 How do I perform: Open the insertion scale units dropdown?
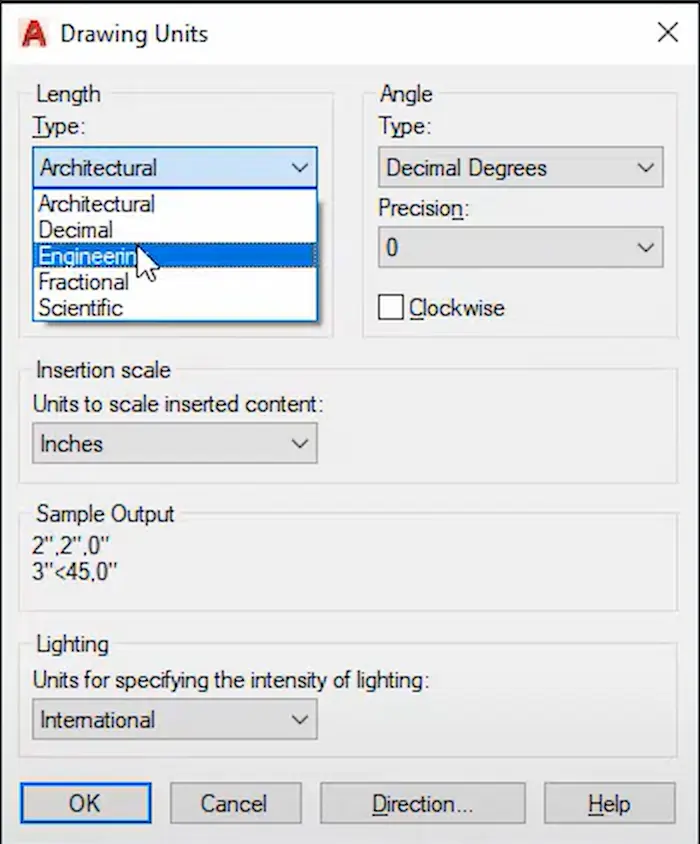pos(300,444)
